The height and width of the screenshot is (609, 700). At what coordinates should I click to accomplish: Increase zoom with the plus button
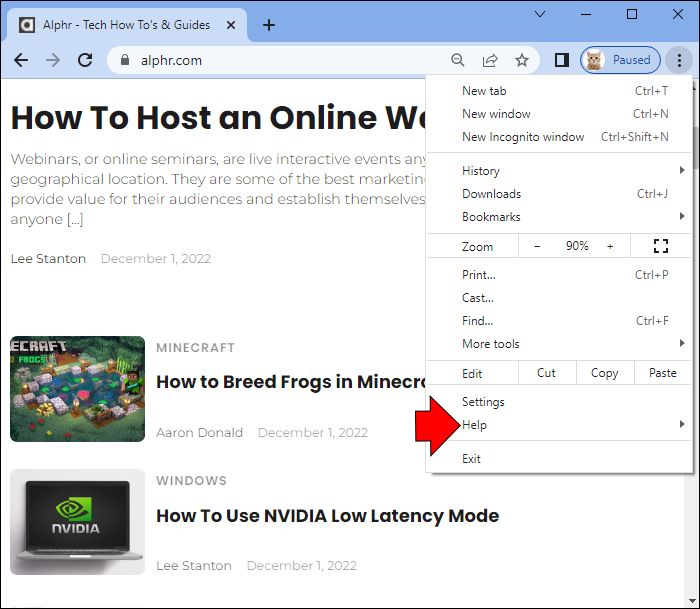[x=610, y=246]
